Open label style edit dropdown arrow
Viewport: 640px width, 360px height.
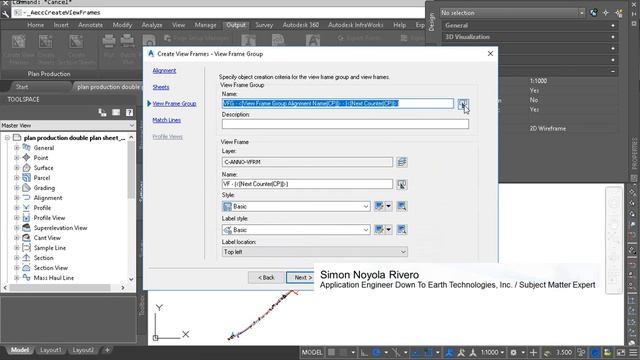pos(389,229)
